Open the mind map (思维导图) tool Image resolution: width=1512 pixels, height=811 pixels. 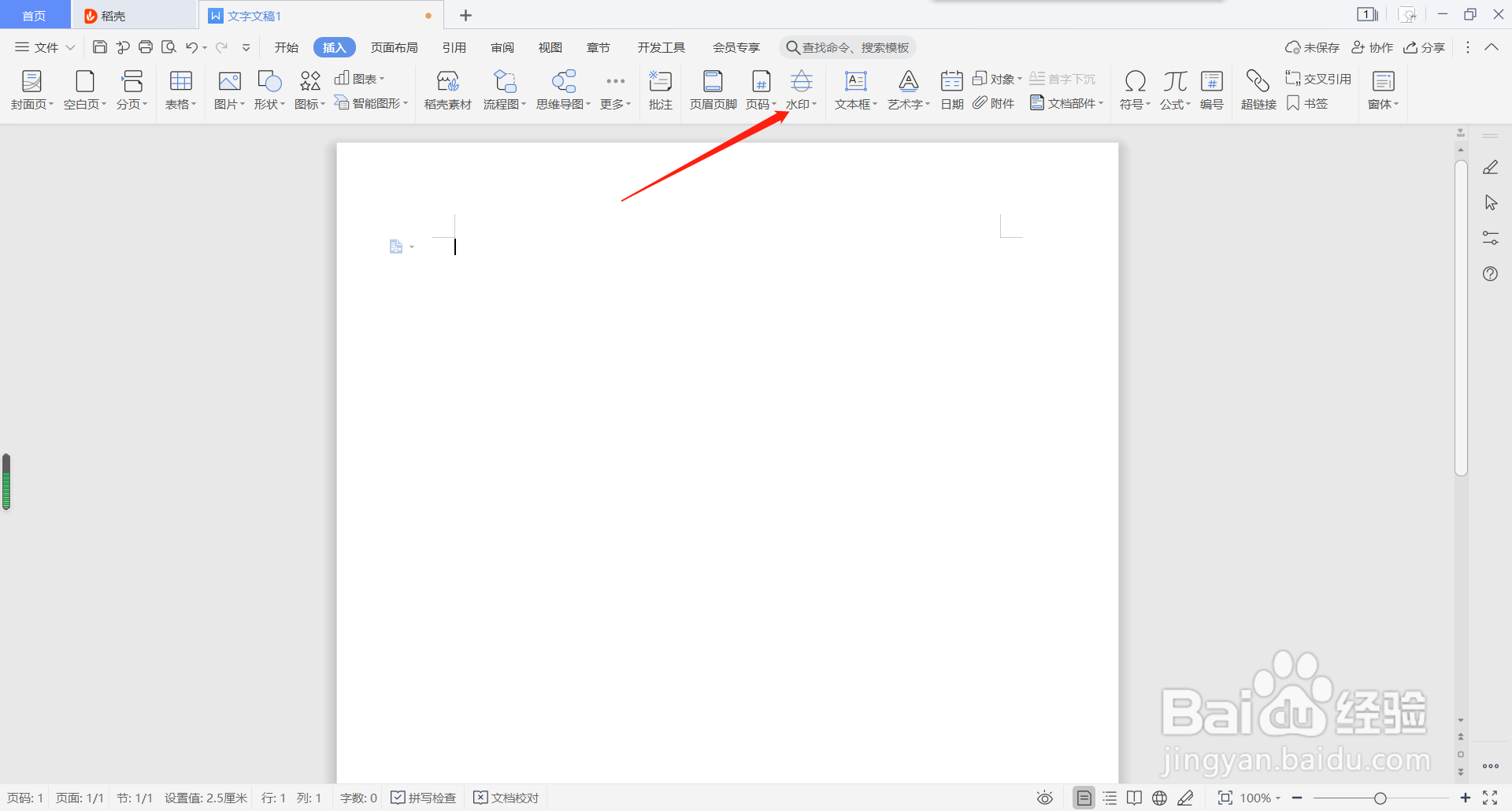pyautogui.click(x=563, y=90)
